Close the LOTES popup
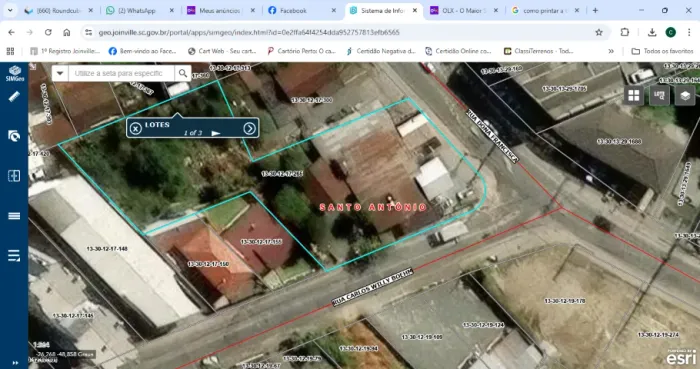 [135, 129]
